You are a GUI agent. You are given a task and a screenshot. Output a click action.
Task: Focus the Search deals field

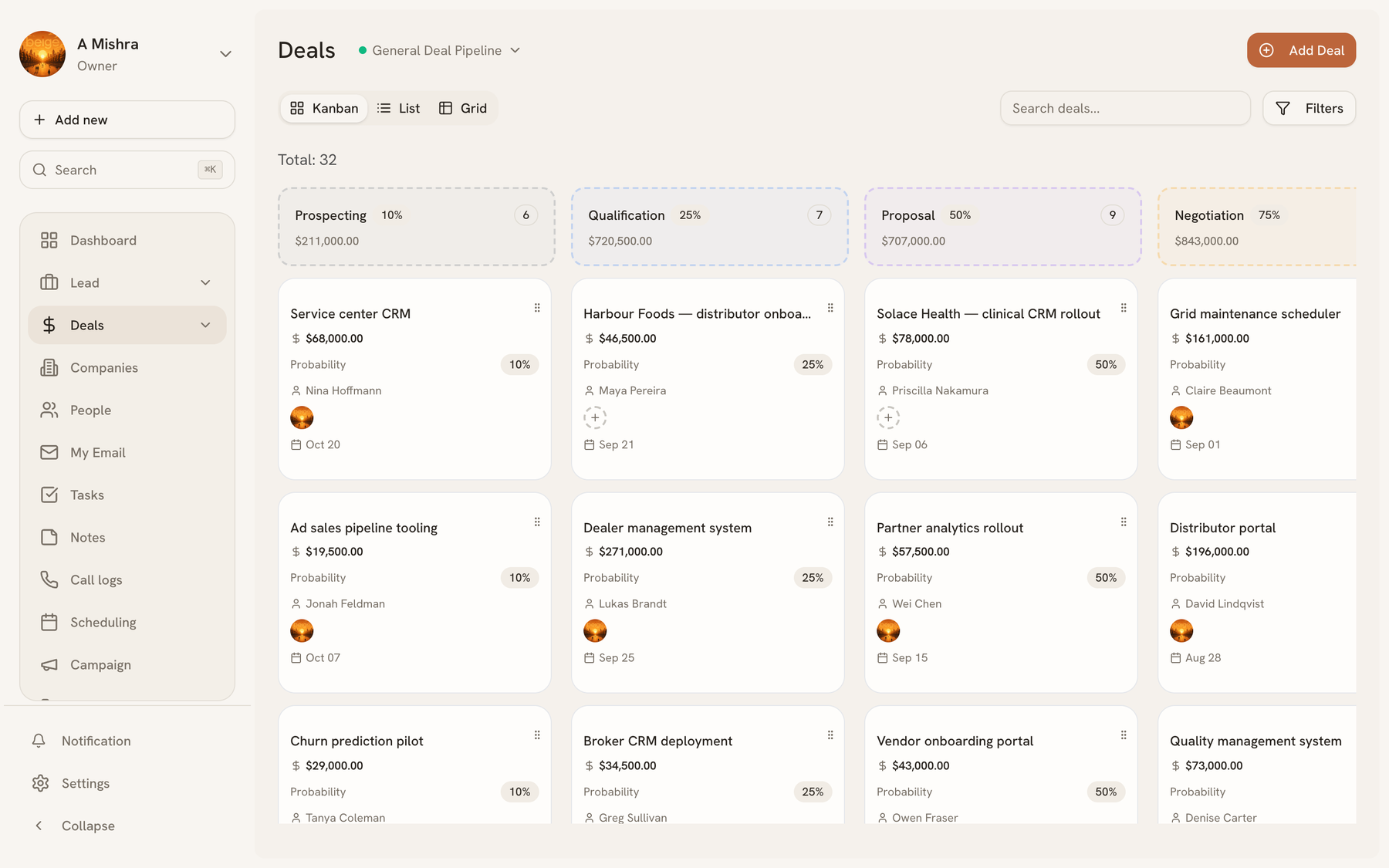[1125, 108]
